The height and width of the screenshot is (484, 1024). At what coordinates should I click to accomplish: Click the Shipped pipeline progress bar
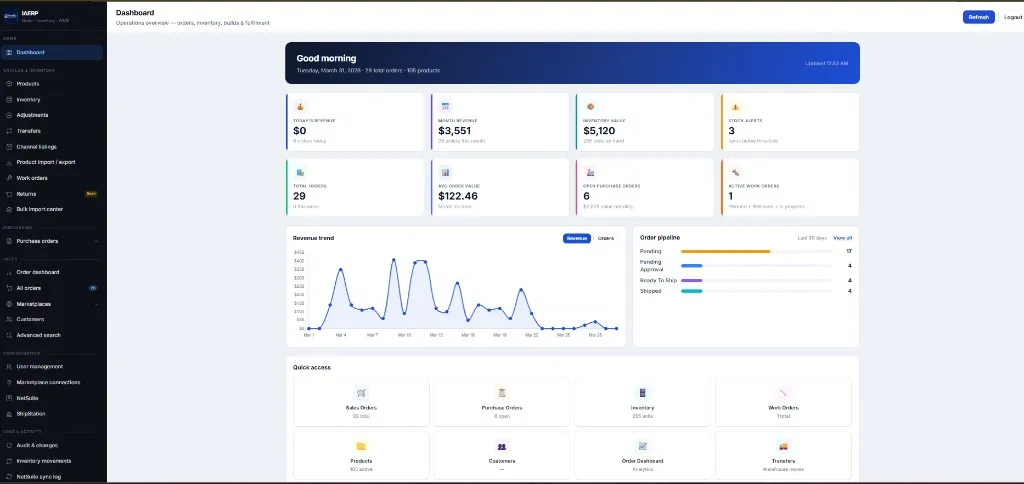click(756, 291)
